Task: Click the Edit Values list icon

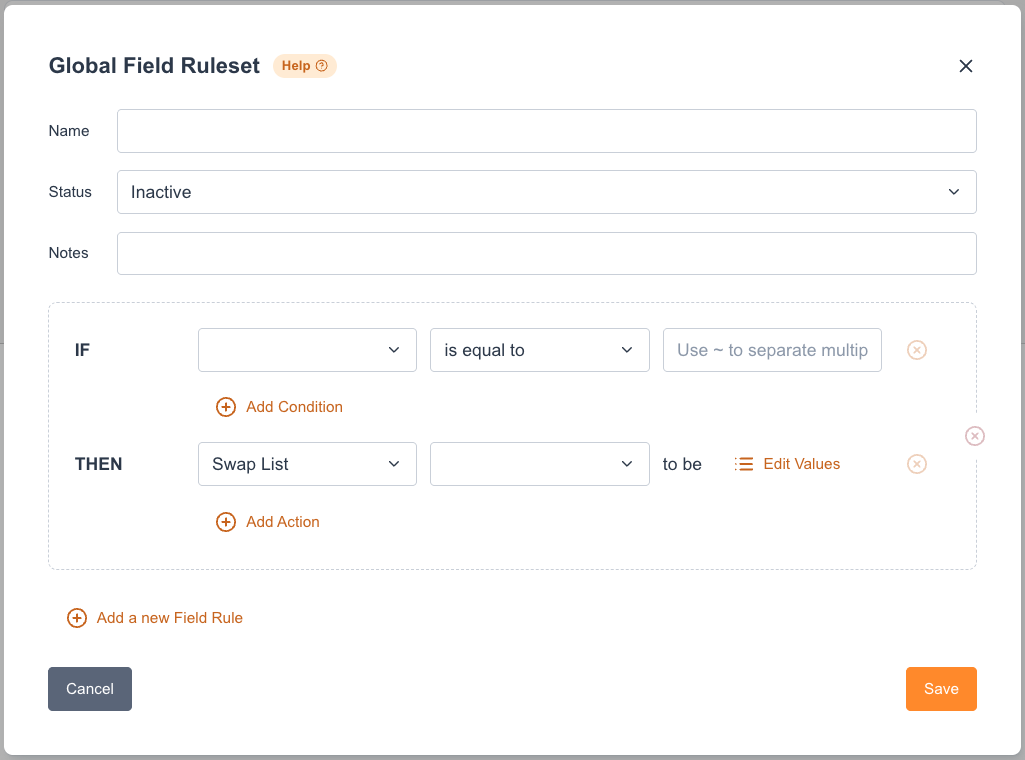Action: (x=744, y=464)
